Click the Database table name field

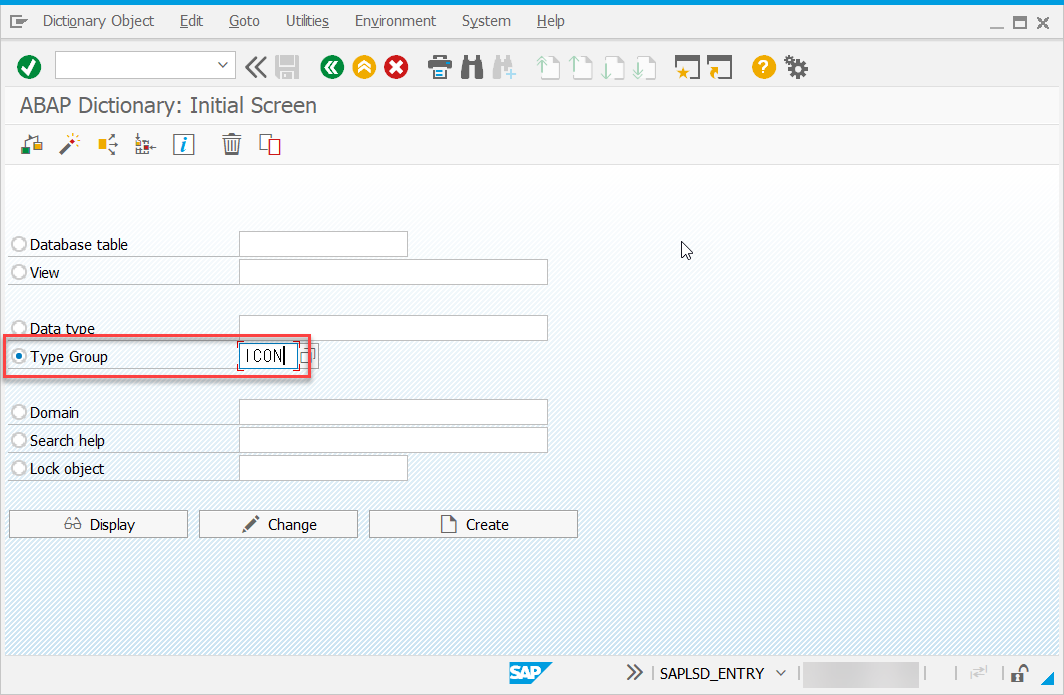click(323, 244)
